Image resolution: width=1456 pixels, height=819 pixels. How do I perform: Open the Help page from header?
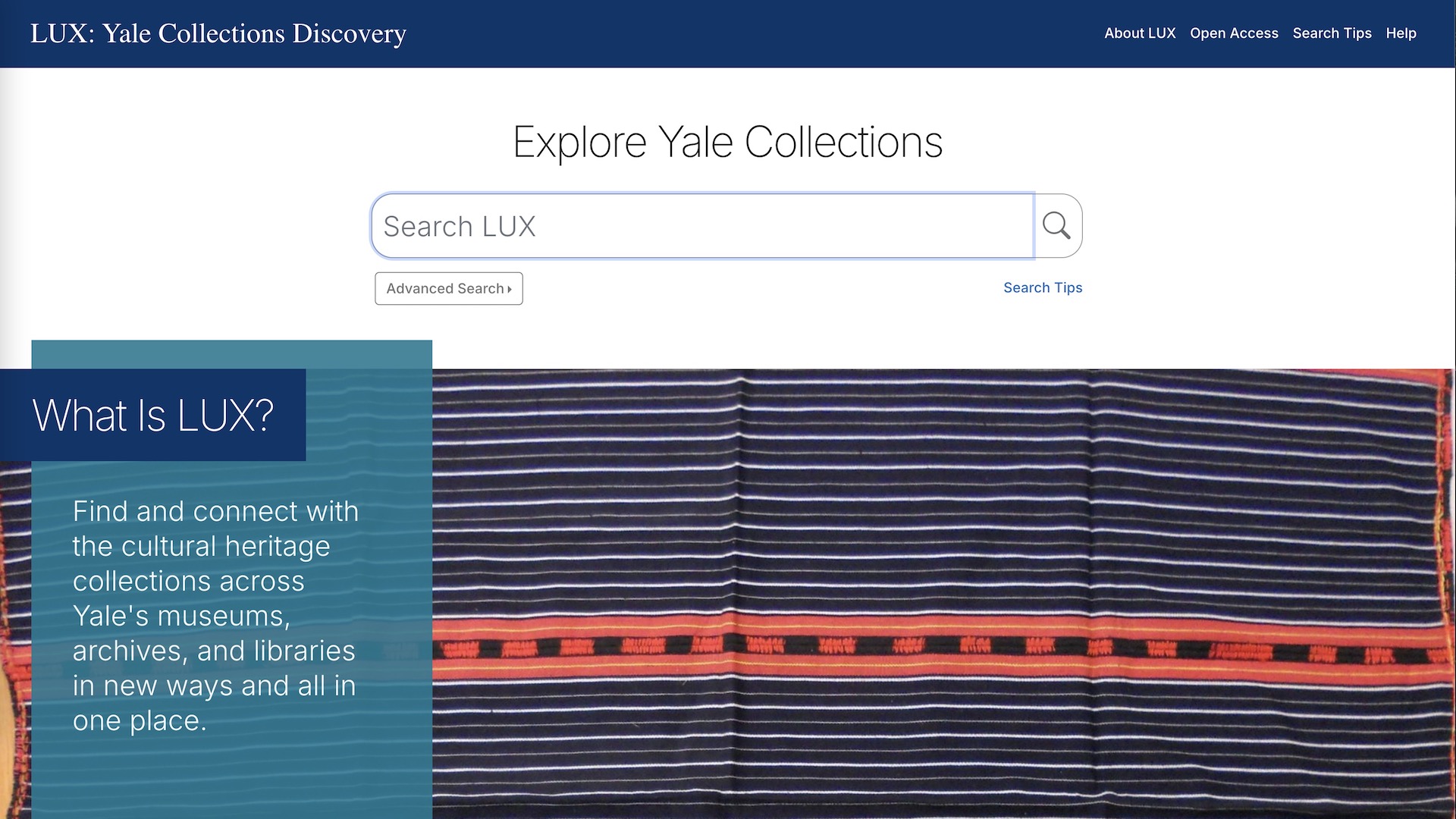click(1401, 33)
